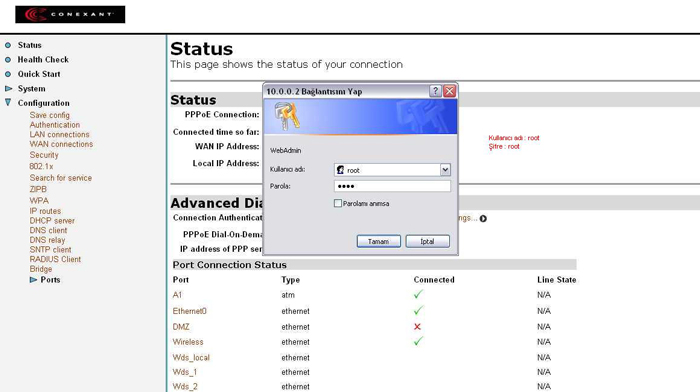Open the Wds_2 port link
The height and width of the screenshot is (392, 700).
pyautogui.click(x=185, y=387)
